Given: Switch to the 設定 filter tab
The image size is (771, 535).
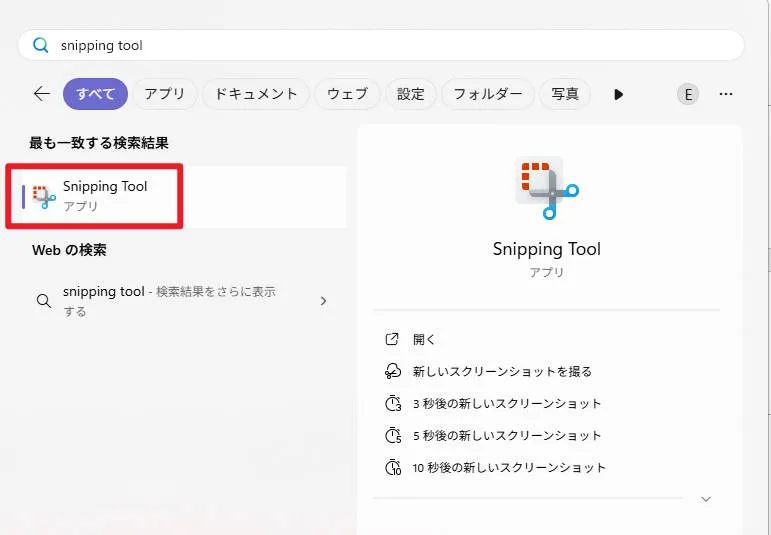Looking at the screenshot, I should [x=411, y=94].
